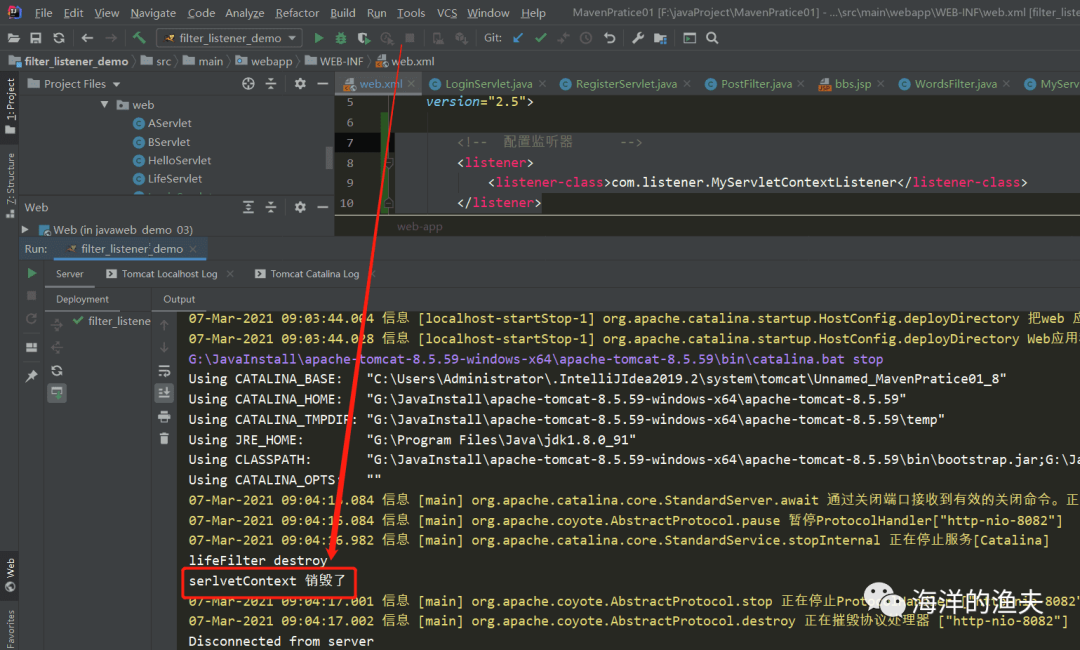Screen dimensions: 1080x650
Task: Click the Git commit checkmark icon
Action: coord(540,38)
